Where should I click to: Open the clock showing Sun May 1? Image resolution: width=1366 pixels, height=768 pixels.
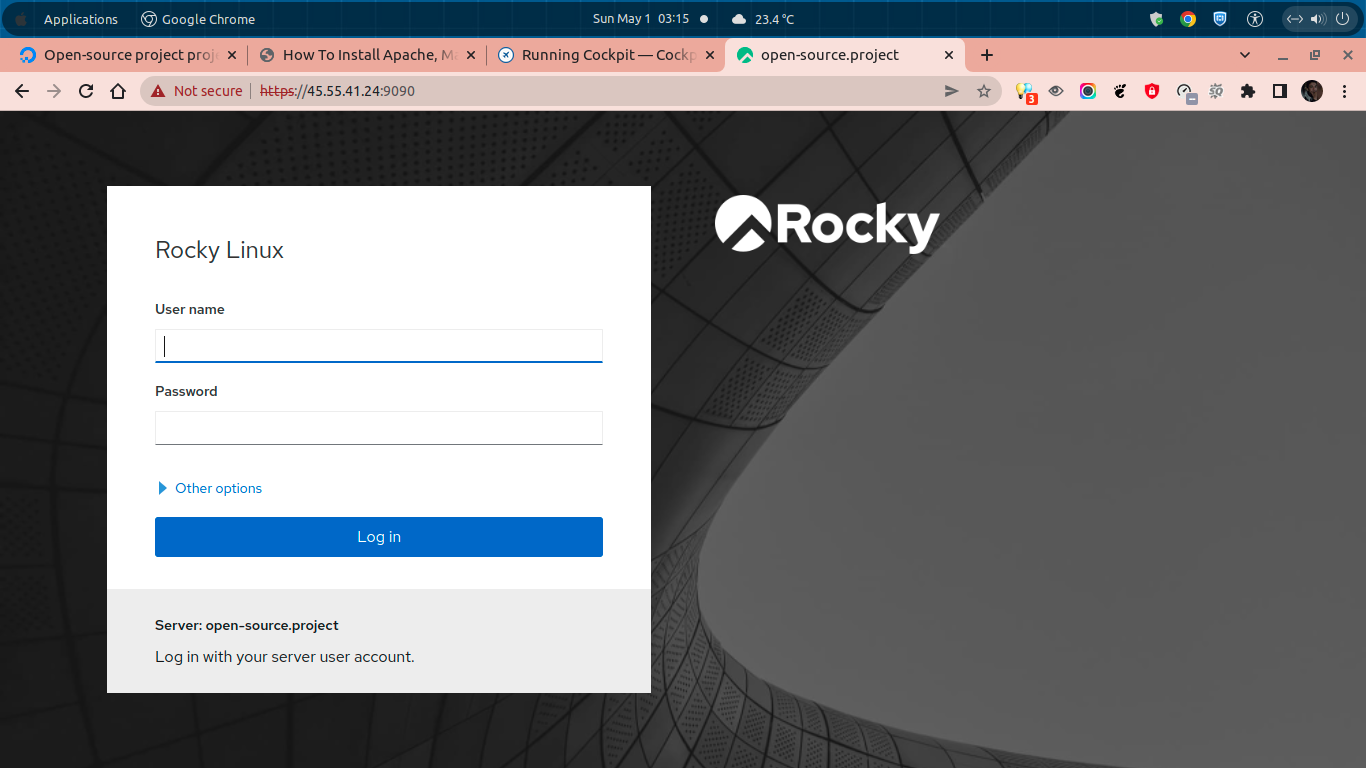(x=641, y=19)
